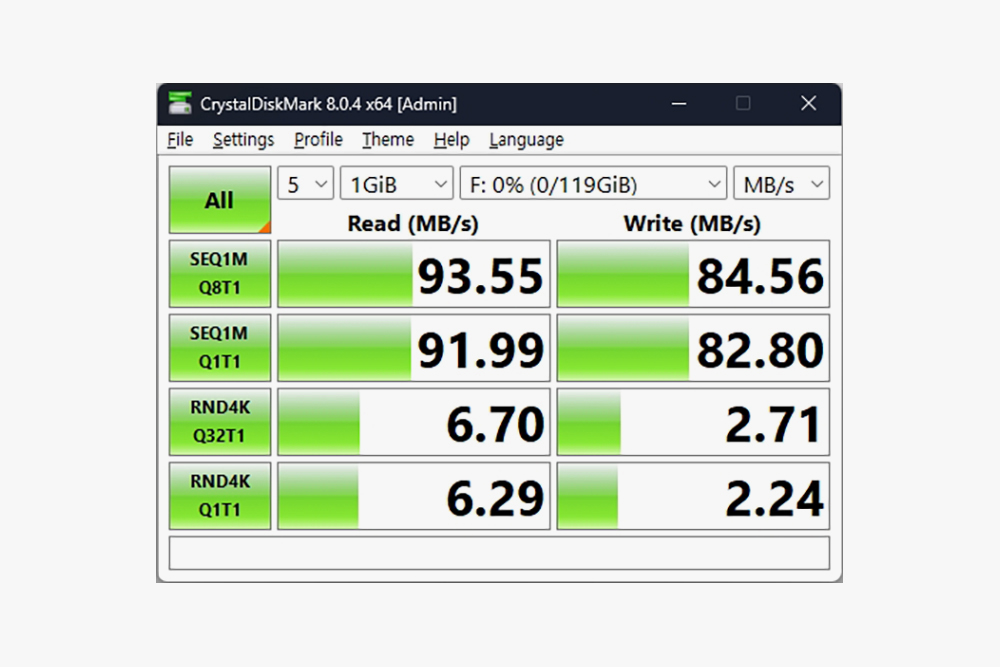Viewport: 1000px width, 667px height.
Task: Click the CrystalDiskMark app icon in title bar
Action: 180,103
